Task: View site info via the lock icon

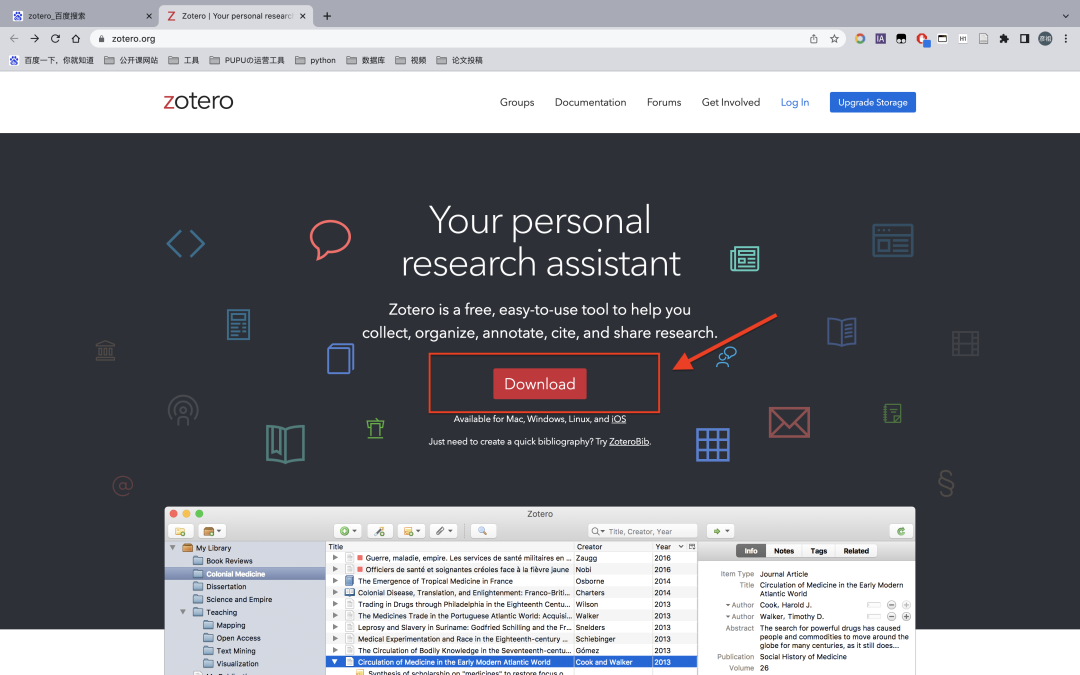Action: coord(101,39)
